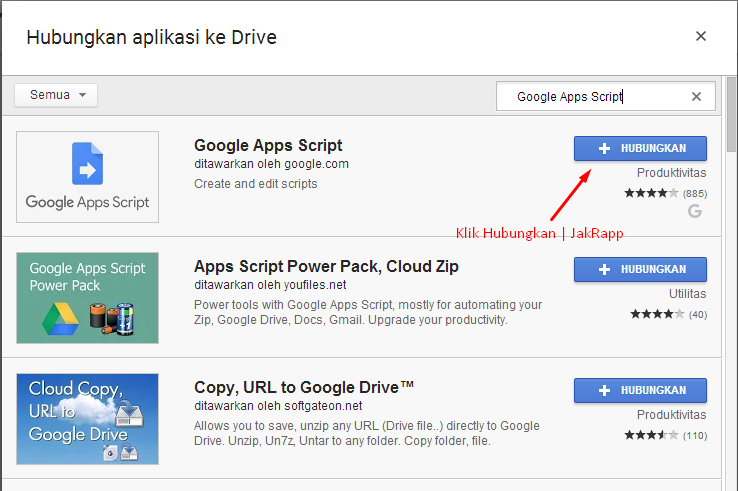
Task: Open the Semua category dropdown
Action: coord(56,95)
